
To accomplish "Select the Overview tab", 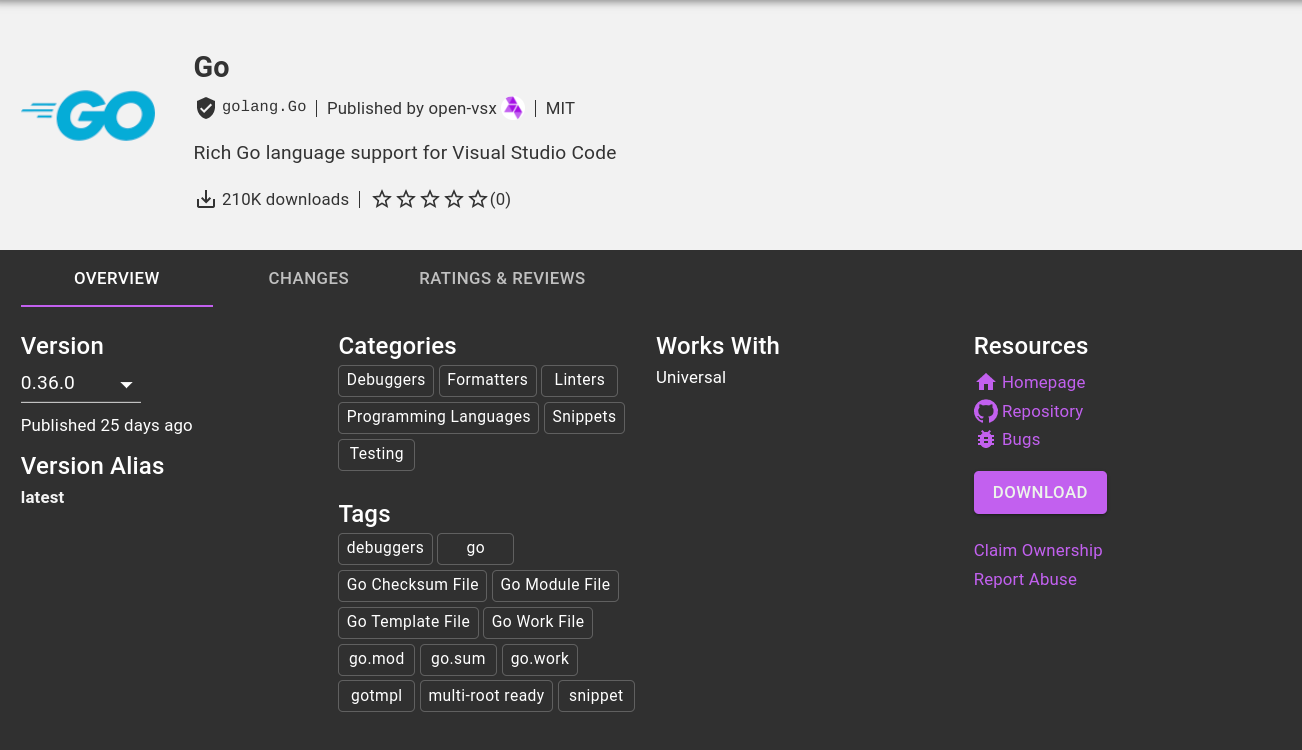I will [x=116, y=278].
